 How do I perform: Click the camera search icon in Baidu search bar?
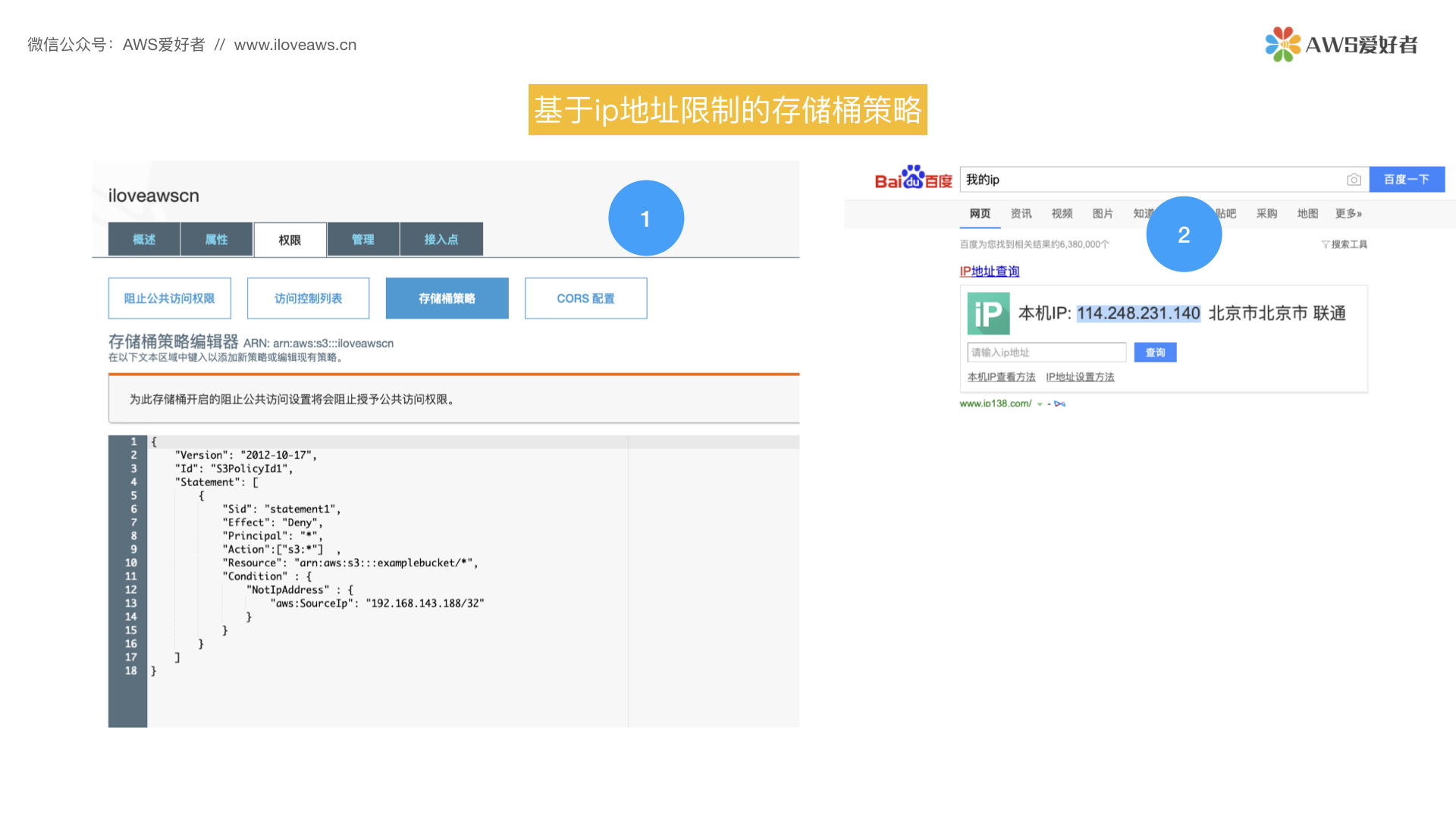click(1354, 179)
